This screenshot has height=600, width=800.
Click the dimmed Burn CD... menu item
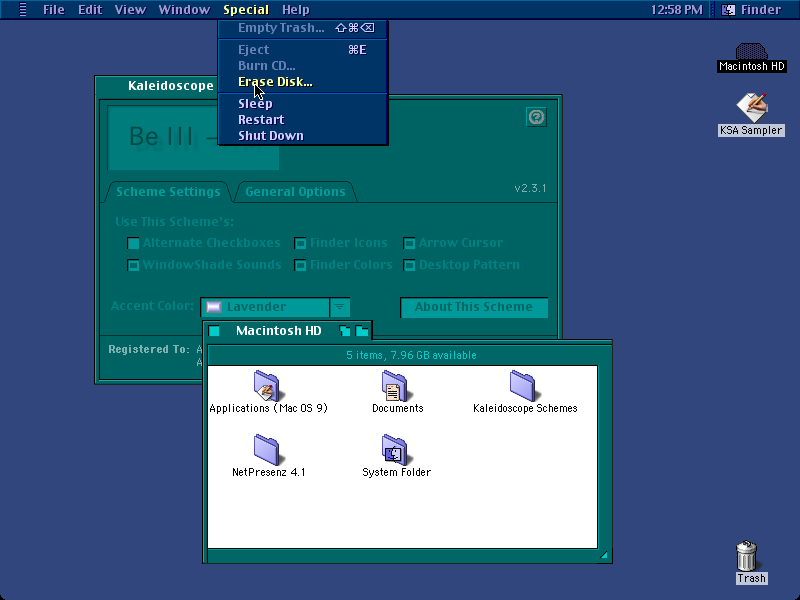pos(303,66)
